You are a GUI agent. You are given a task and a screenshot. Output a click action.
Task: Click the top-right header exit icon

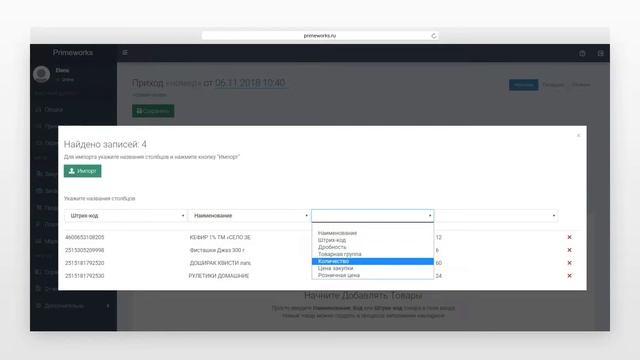click(x=600, y=53)
